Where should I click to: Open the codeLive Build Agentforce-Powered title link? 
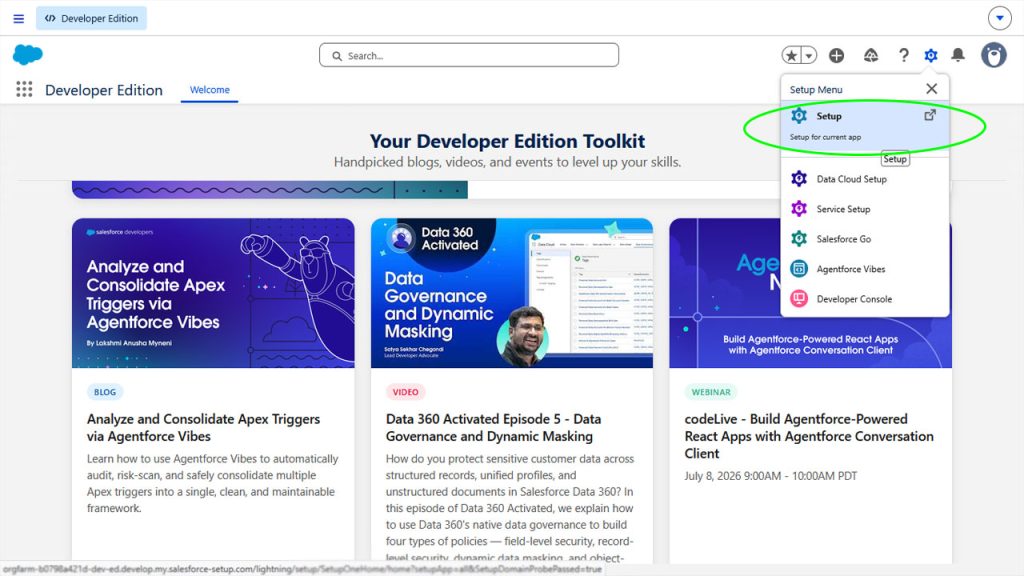[x=808, y=436]
